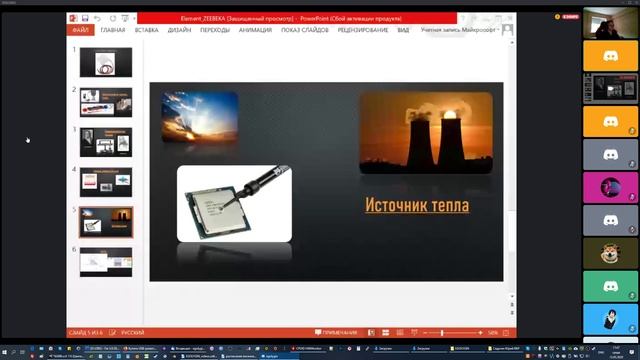Click the РУССКИЙ language indicator
This screenshot has height=360, width=640.
tap(133, 333)
